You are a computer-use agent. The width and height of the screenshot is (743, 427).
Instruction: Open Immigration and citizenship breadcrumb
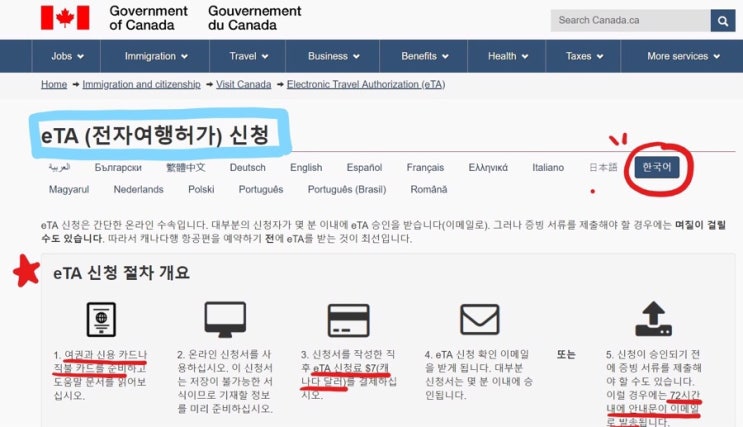141,84
